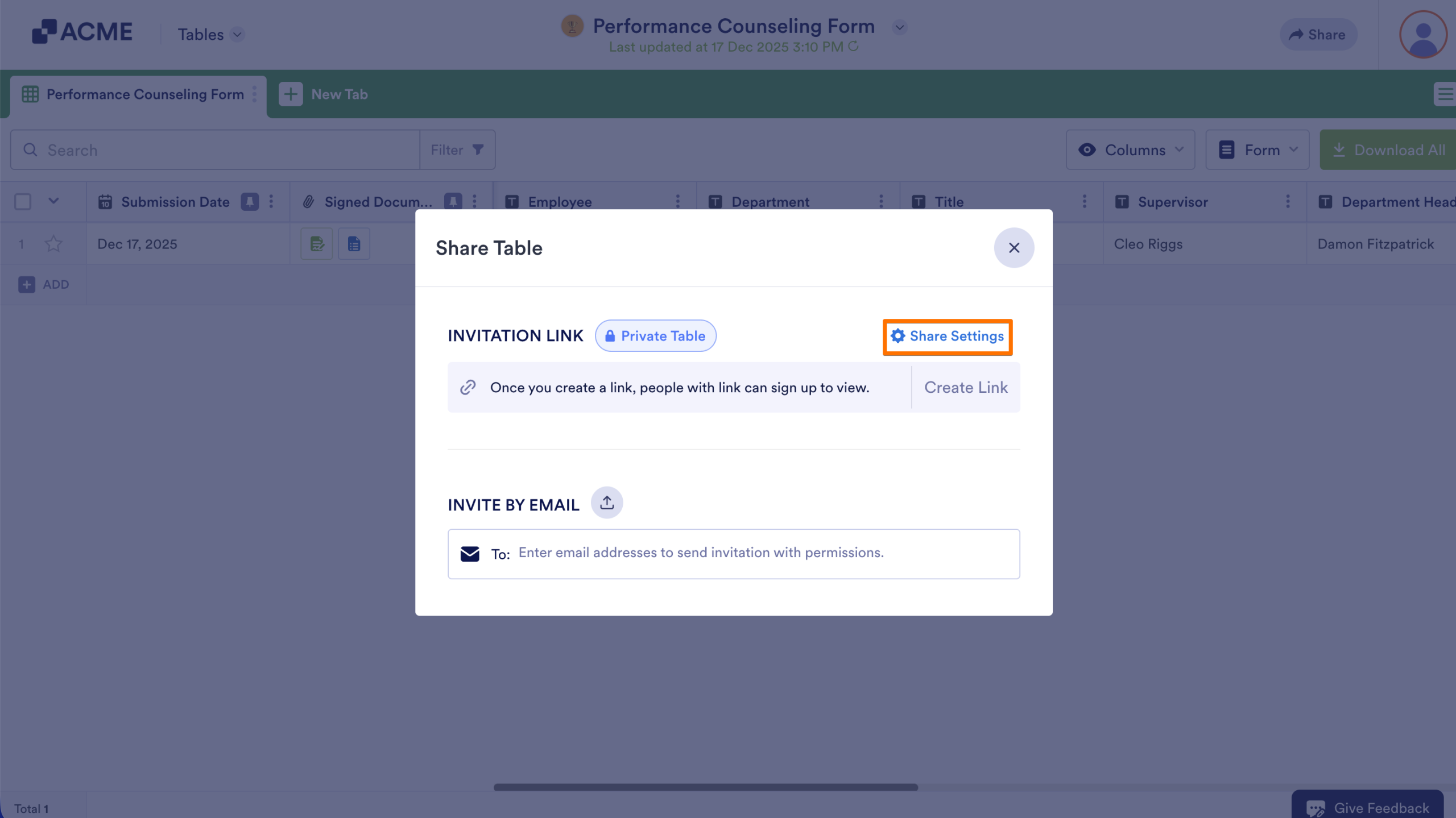Click the attachment icon on Signed Document column
This screenshot has width=1456, height=818.
click(x=308, y=202)
